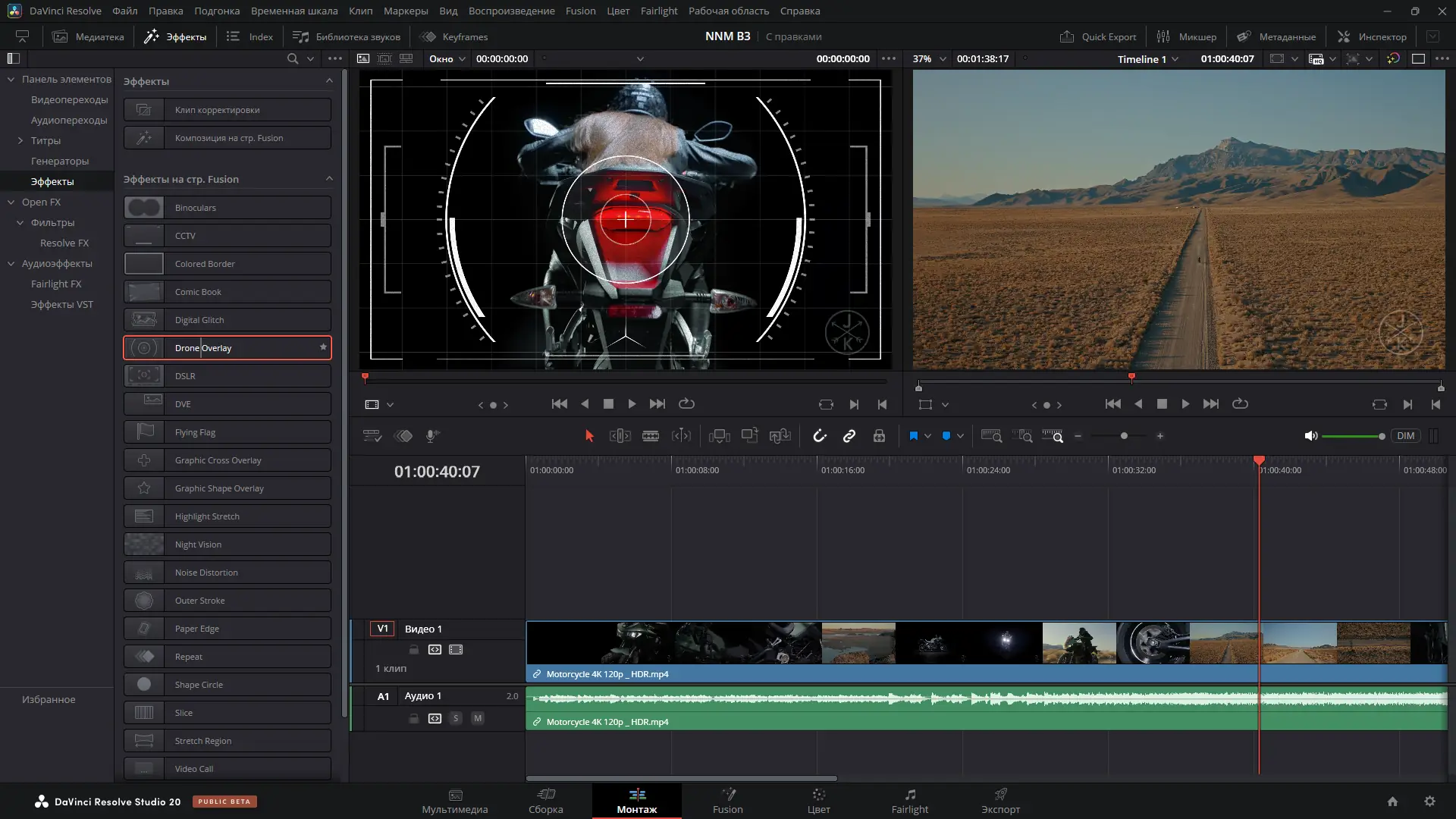
Task: Click the blue flag icon
Action: tap(913, 436)
